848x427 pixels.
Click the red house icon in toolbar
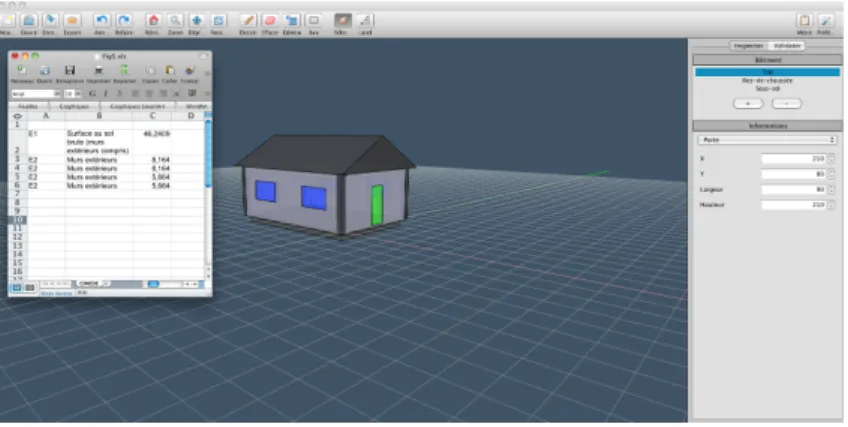click(153, 21)
